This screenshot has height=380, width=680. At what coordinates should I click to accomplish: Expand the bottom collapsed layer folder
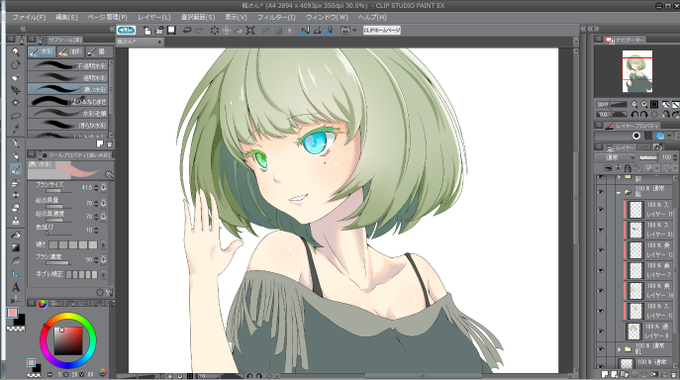pyautogui.click(x=619, y=349)
